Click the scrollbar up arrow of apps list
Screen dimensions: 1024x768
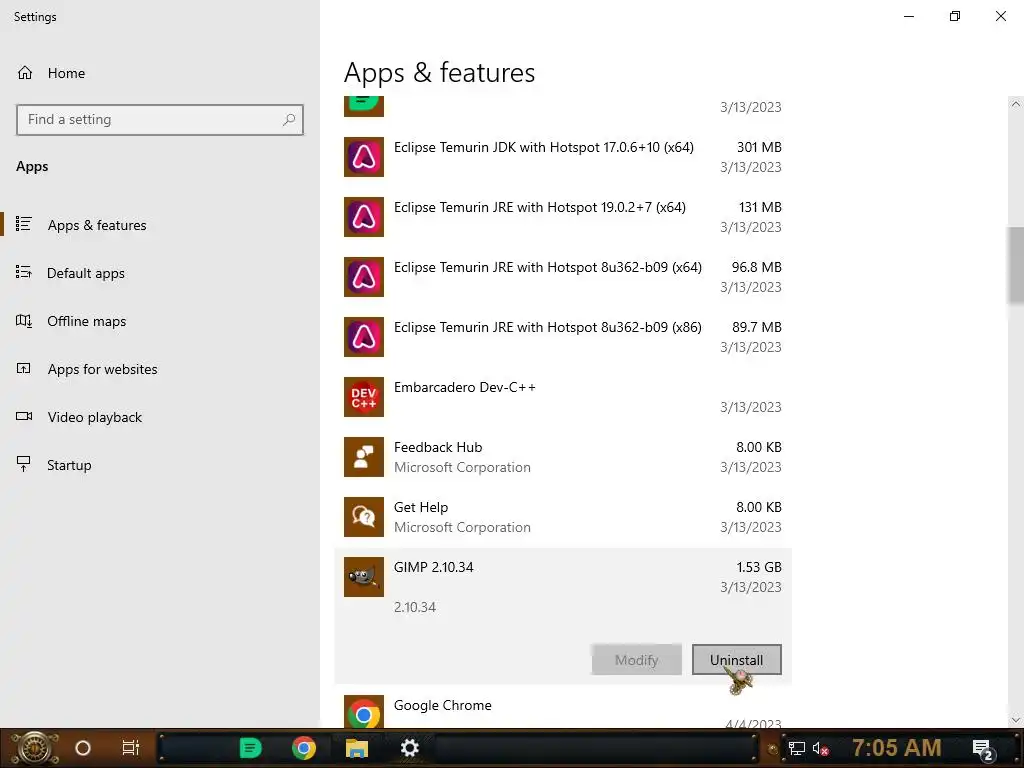coord(1015,104)
